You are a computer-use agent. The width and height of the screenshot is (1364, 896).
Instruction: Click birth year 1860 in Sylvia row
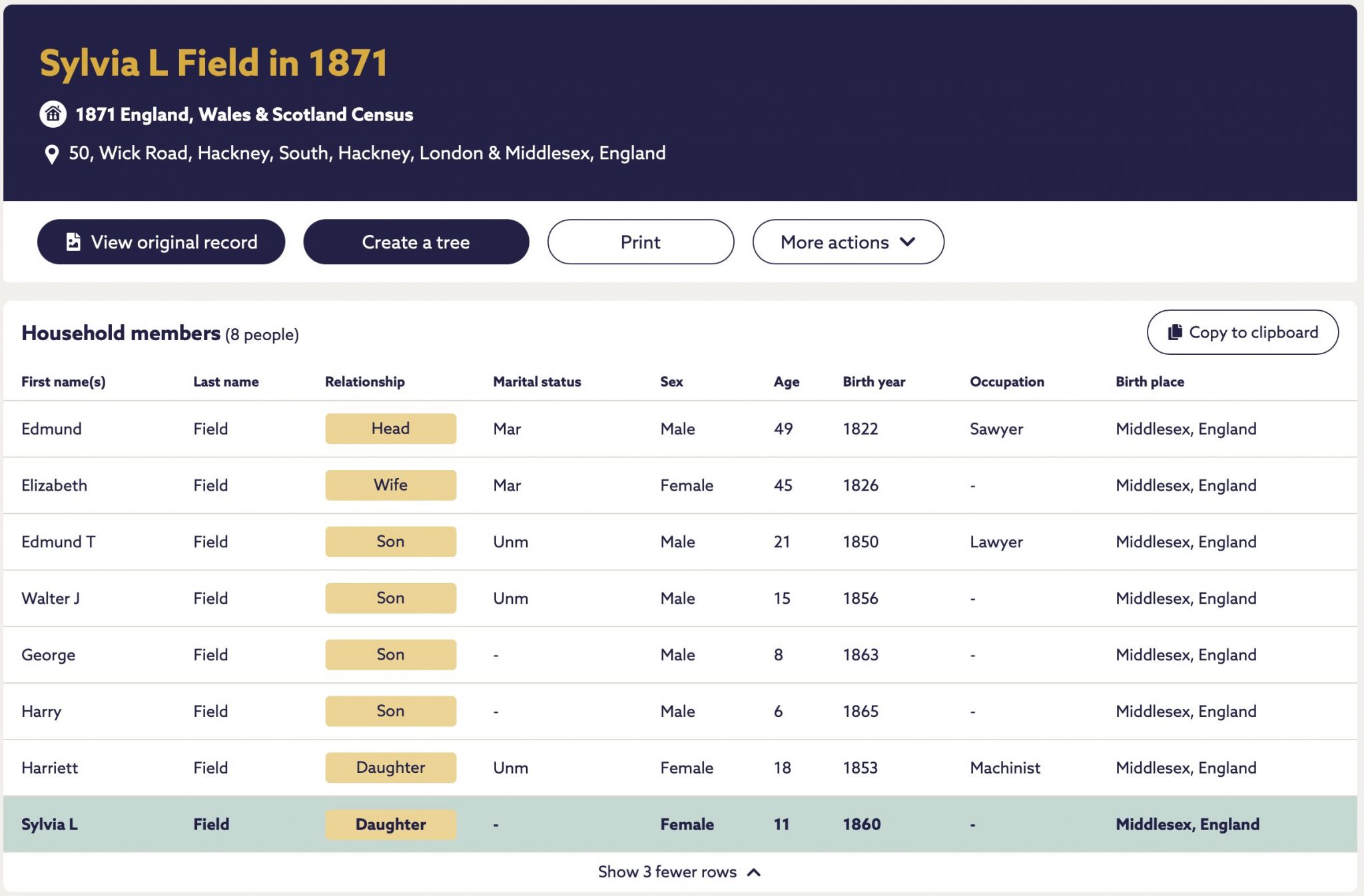(x=862, y=824)
